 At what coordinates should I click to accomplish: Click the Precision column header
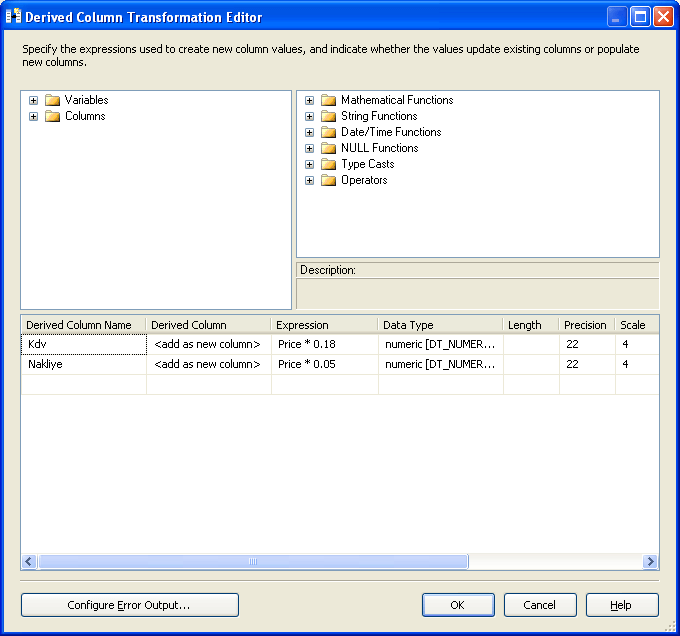click(587, 325)
